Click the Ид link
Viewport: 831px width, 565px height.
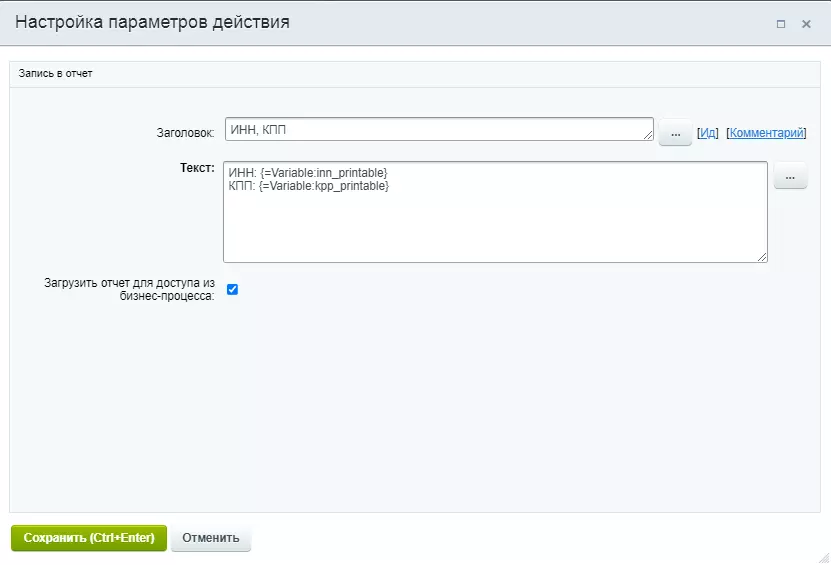coord(708,133)
